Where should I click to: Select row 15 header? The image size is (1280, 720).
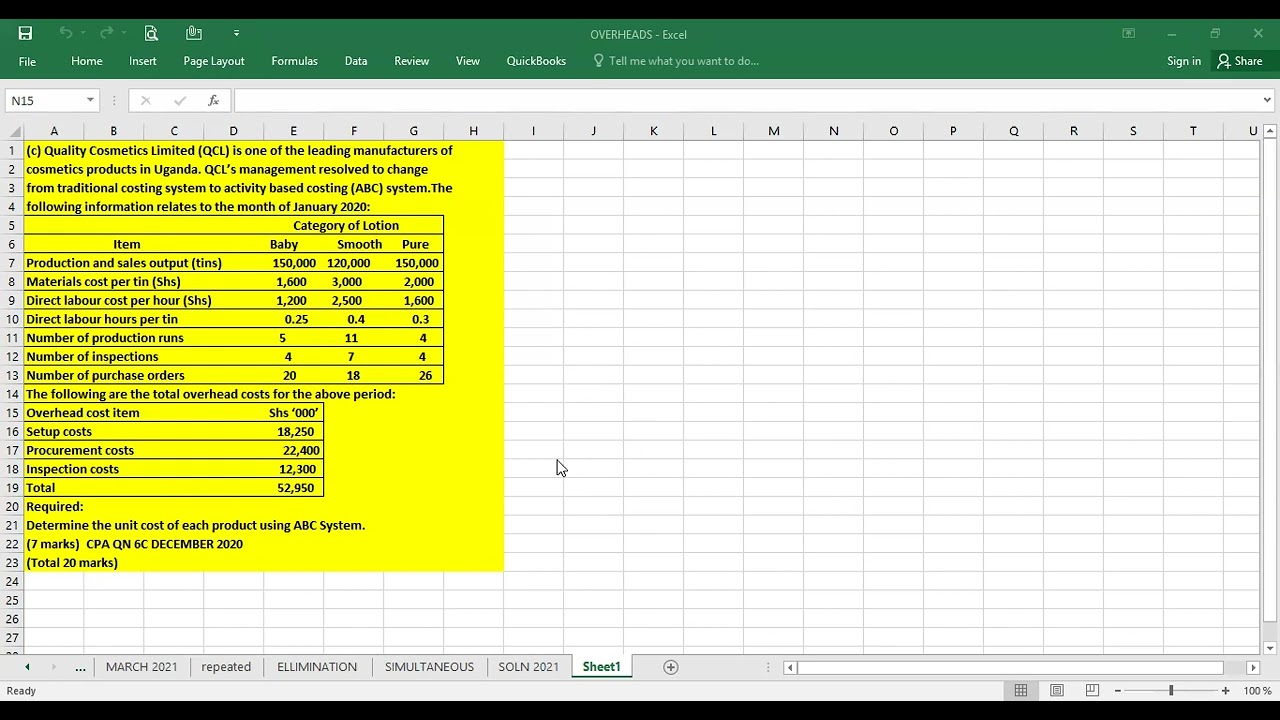tap(12, 412)
